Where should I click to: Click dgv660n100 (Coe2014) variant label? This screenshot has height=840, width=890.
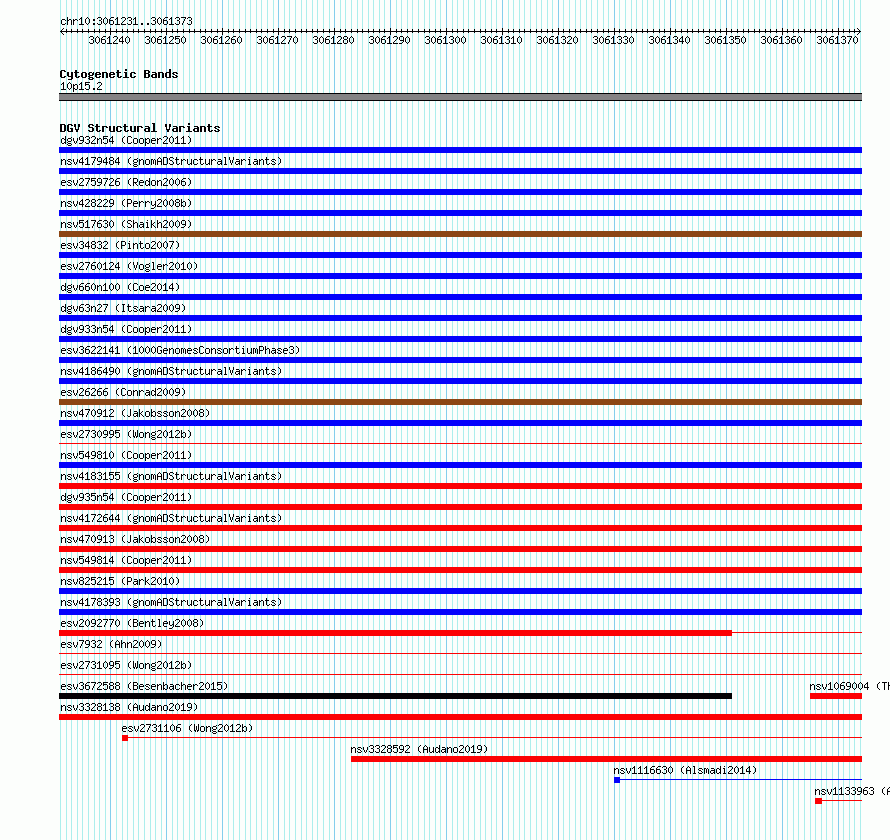(120, 287)
